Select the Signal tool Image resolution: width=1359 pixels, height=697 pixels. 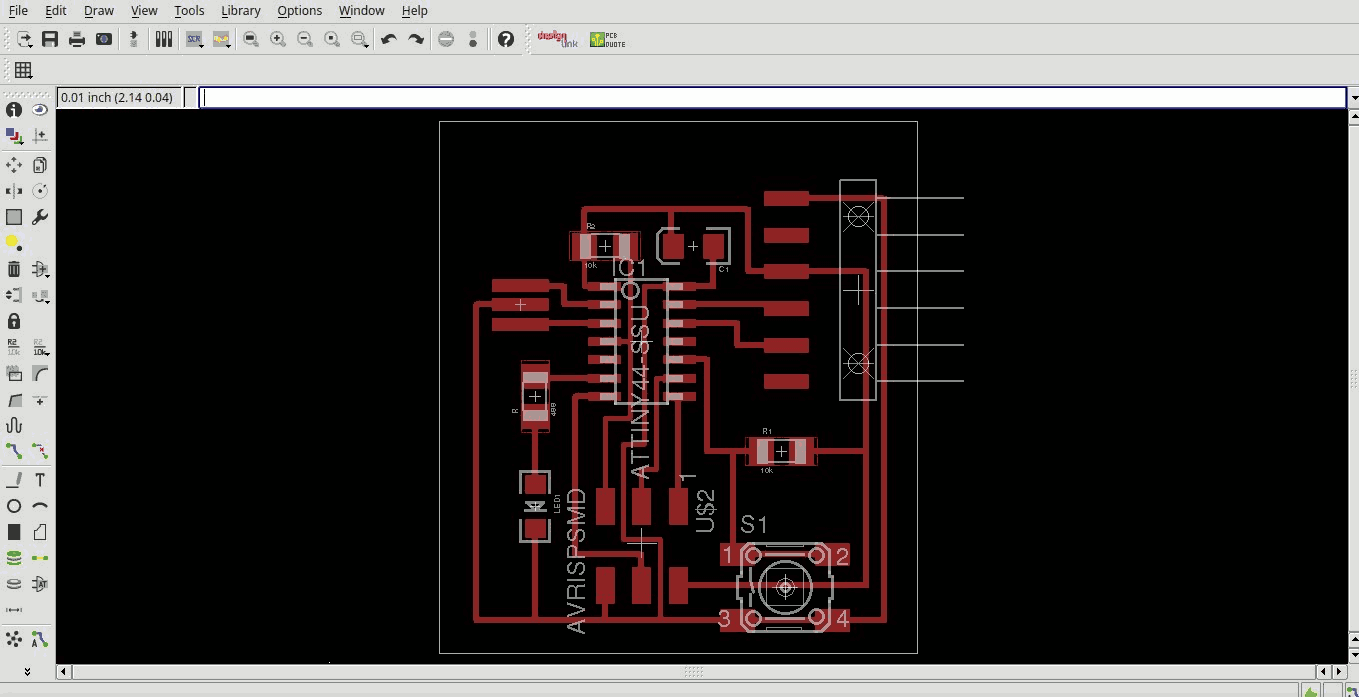(x=40, y=558)
